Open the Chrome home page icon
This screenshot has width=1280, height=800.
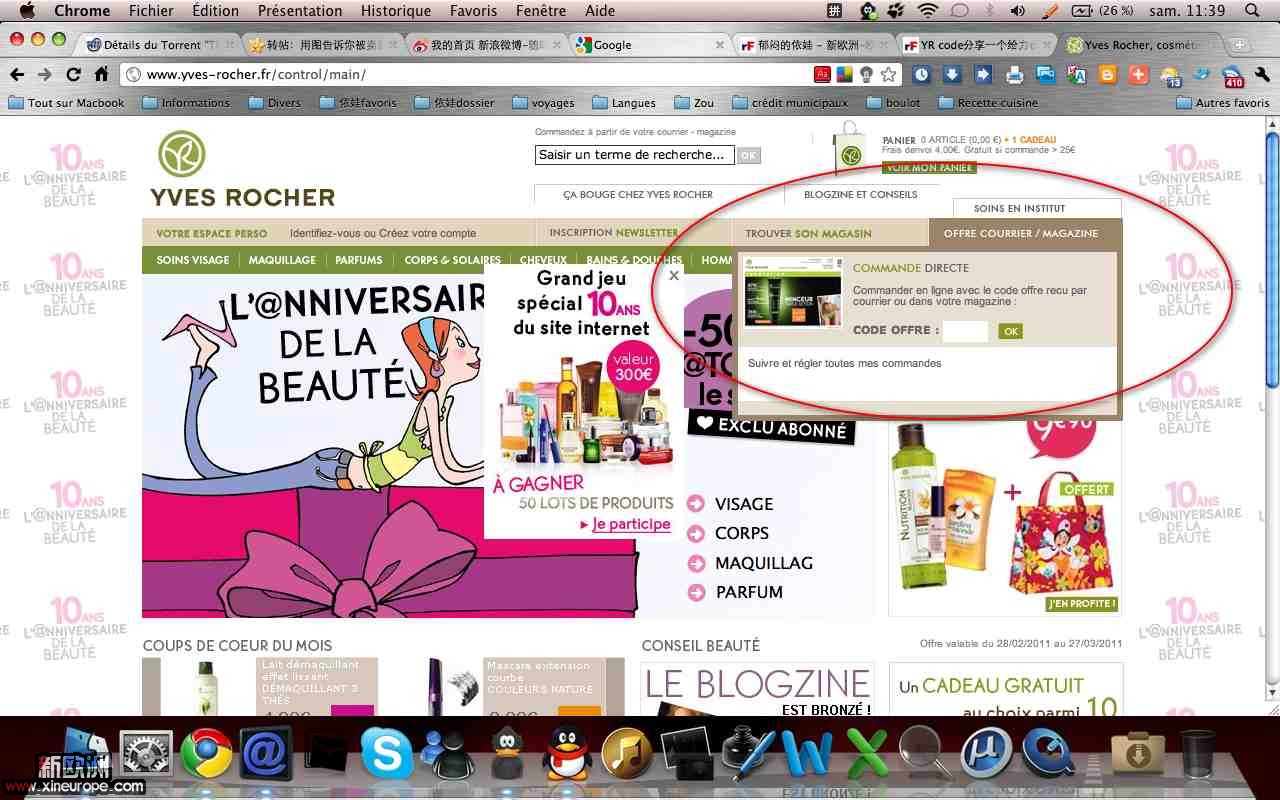tap(101, 75)
